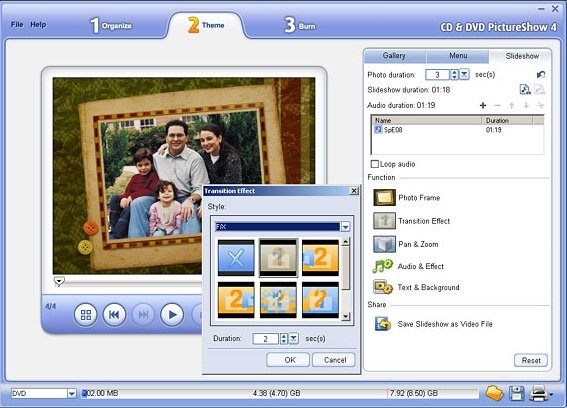
Task: Open the dropdown arrow next to the printer
Action: point(551,394)
